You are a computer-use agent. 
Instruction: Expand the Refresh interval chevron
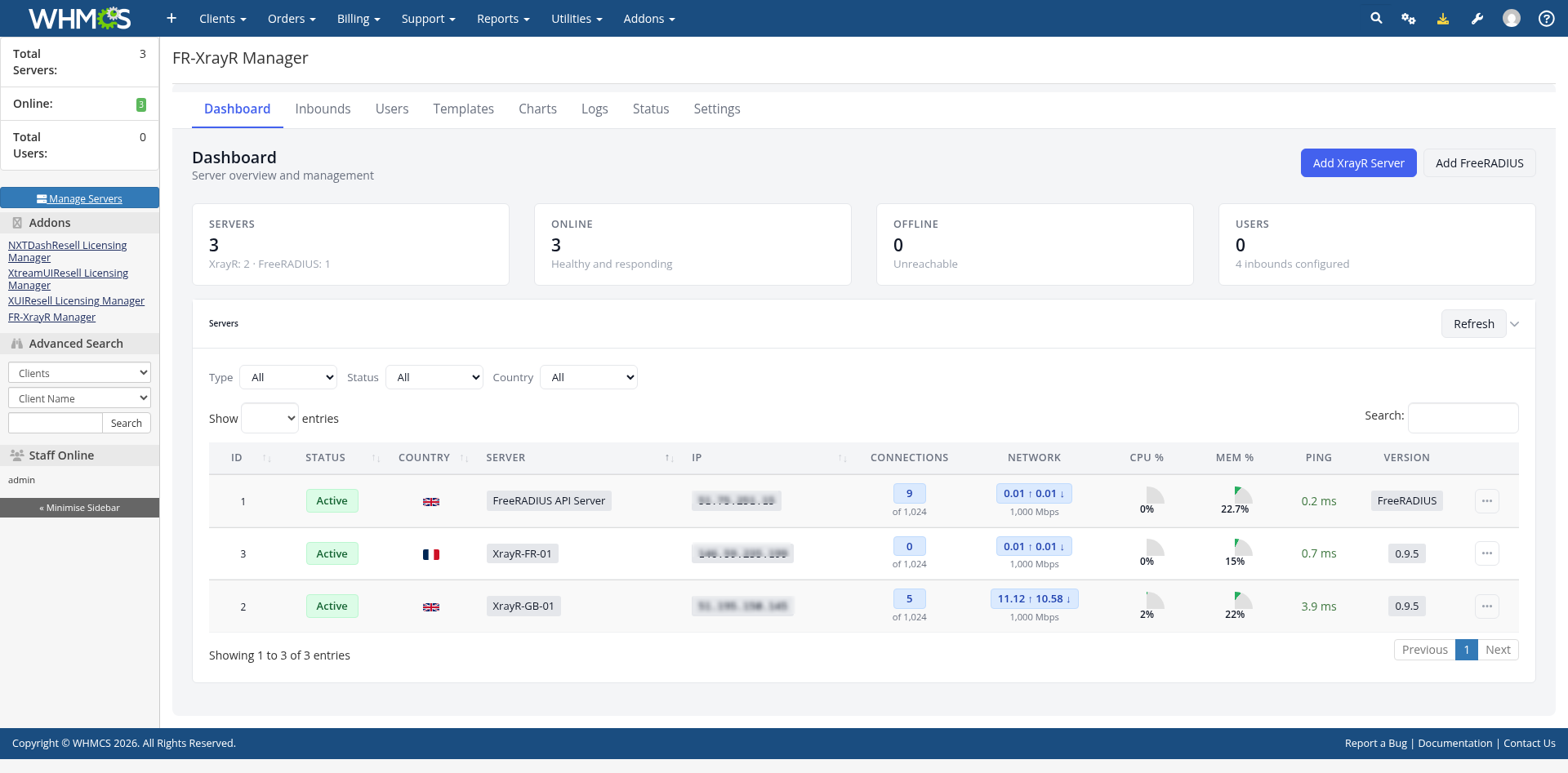[1515, 324]
